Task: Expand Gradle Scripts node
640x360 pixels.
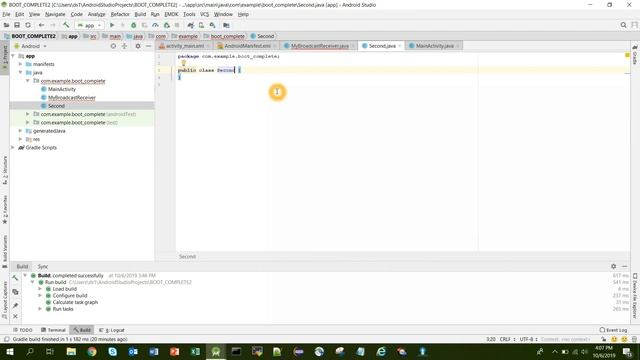Action: (13, 147)
